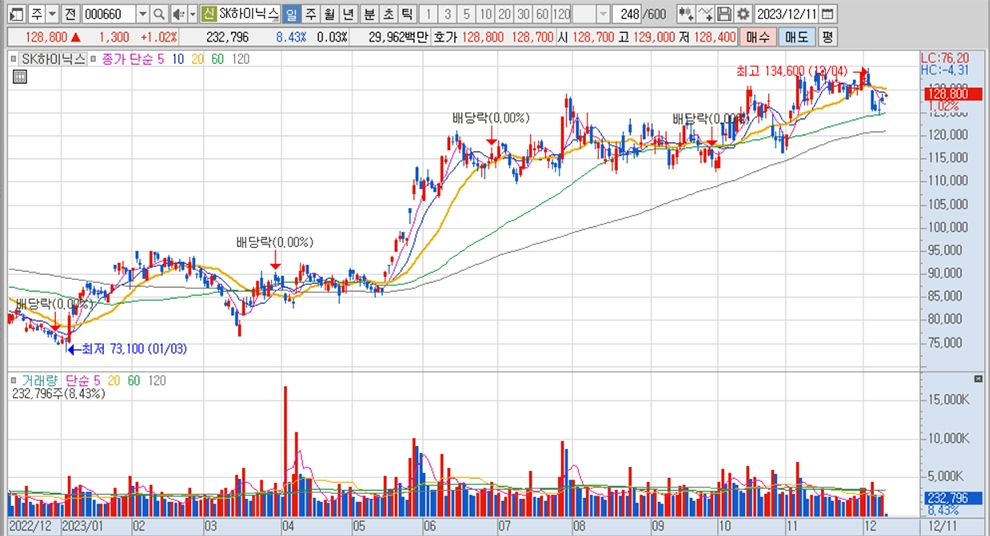Click the 232,796주(8.43%) volume readout

tap(59, 393)
